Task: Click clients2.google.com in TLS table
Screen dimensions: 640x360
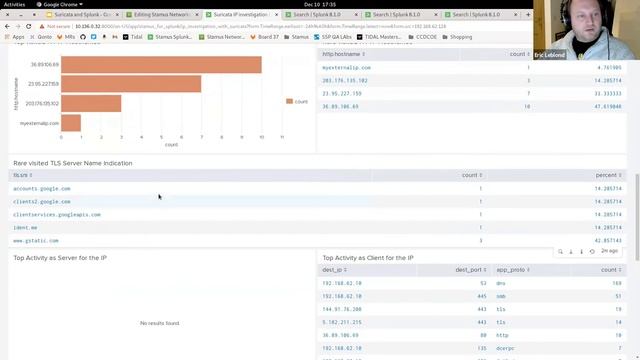Action: (x=42, y=202)
